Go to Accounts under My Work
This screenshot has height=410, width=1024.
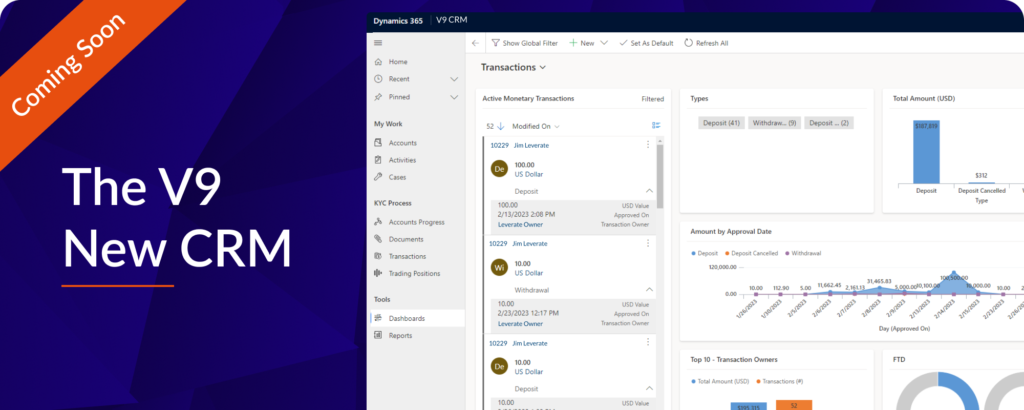[x=403, y=143]
